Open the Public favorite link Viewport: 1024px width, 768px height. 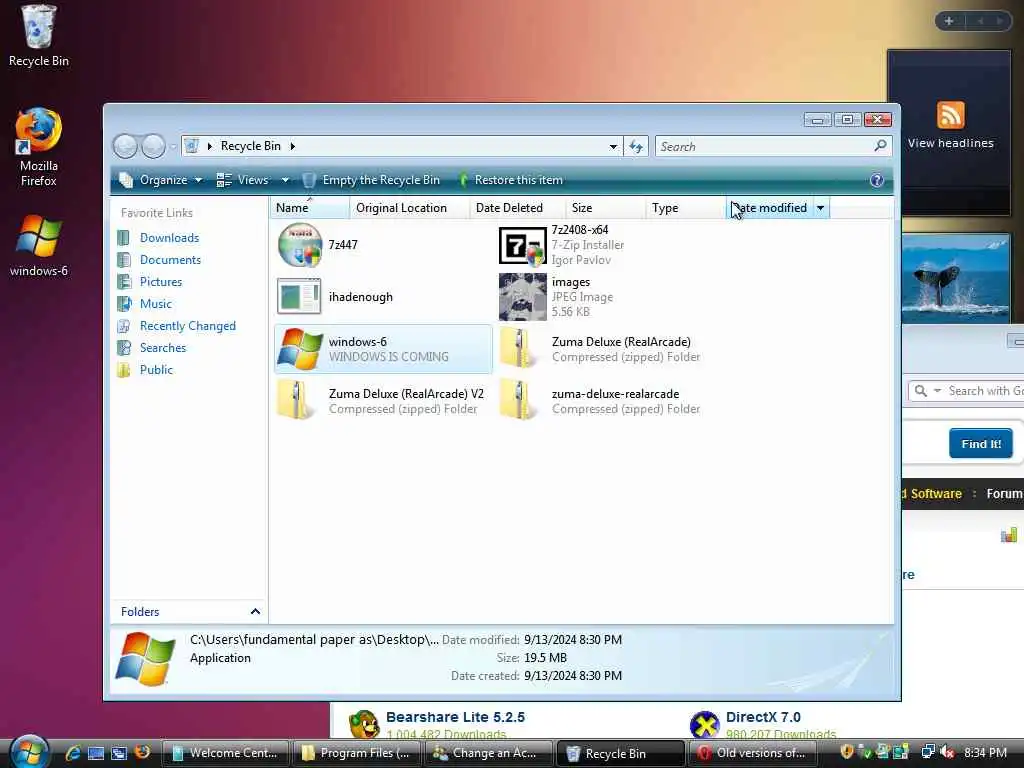[156, 370]
